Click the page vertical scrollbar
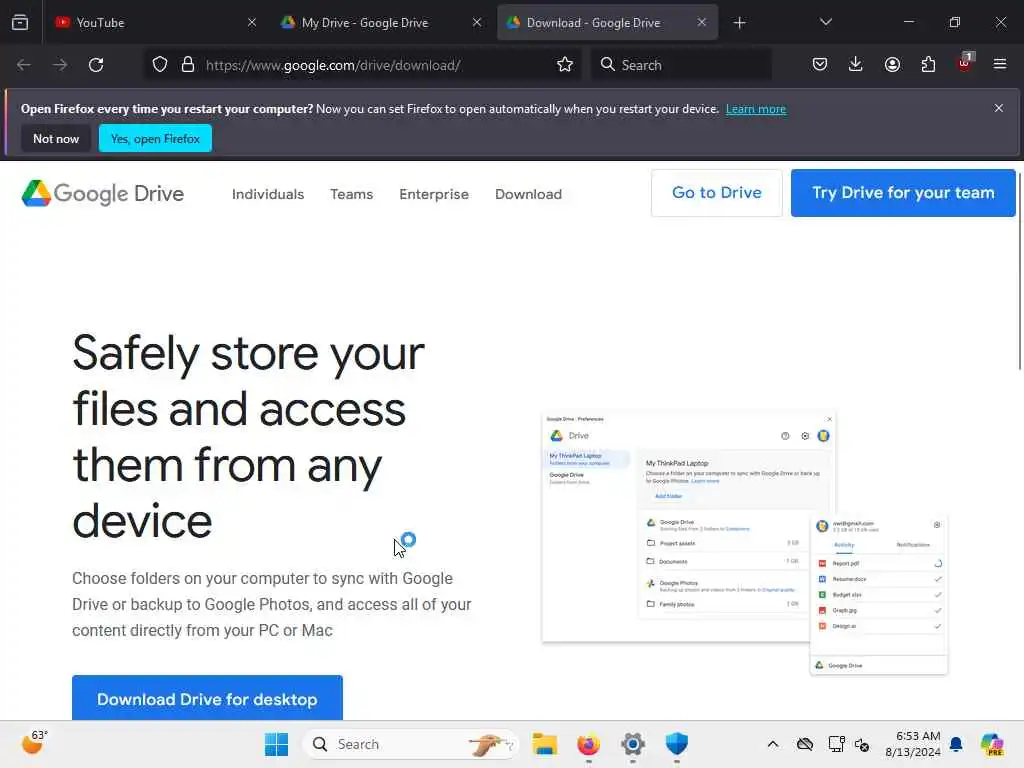 click(x=1019, y=271)
